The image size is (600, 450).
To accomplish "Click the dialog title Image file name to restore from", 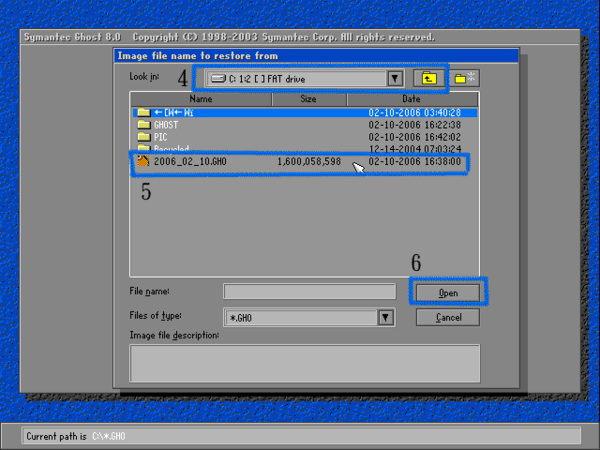I will click(x=198, y=56).
